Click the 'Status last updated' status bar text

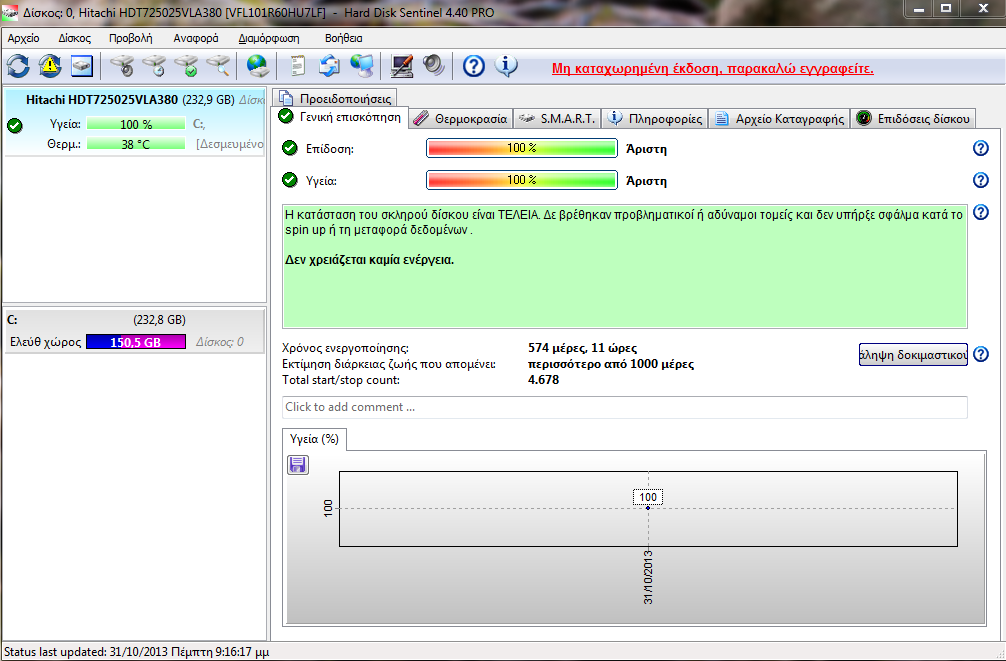pyautogui.click(x=136, y=652)
